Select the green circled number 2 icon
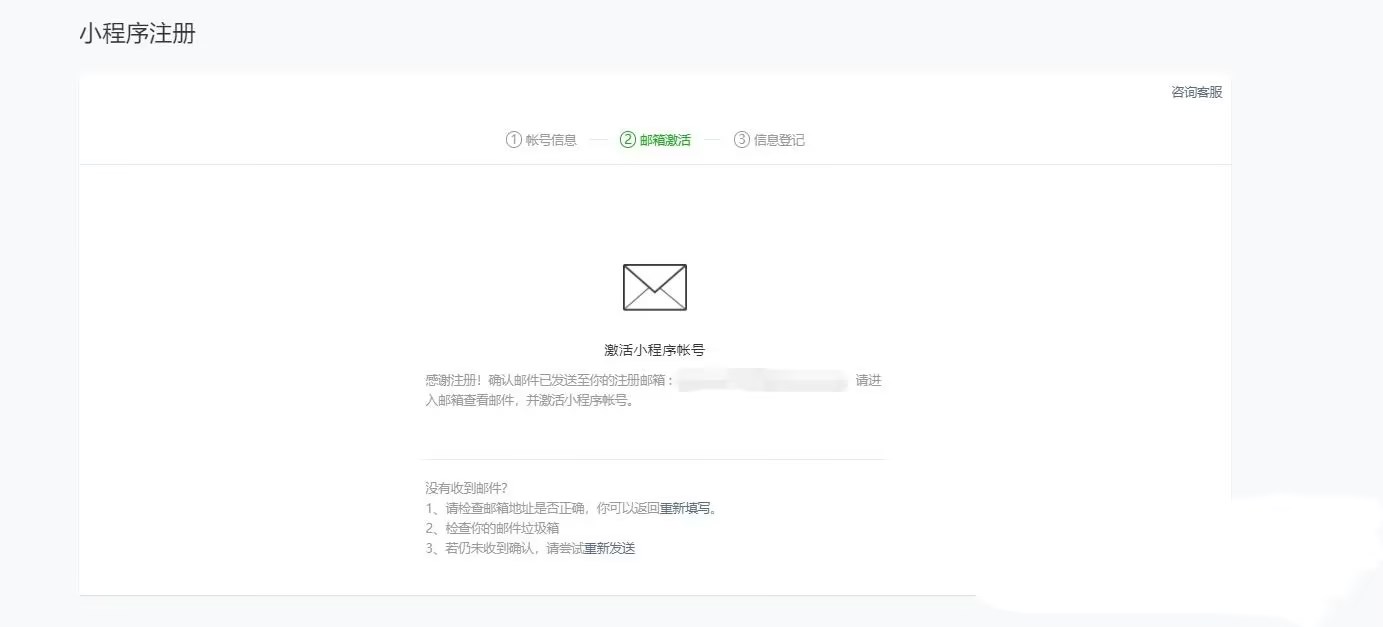 point(628,140)
